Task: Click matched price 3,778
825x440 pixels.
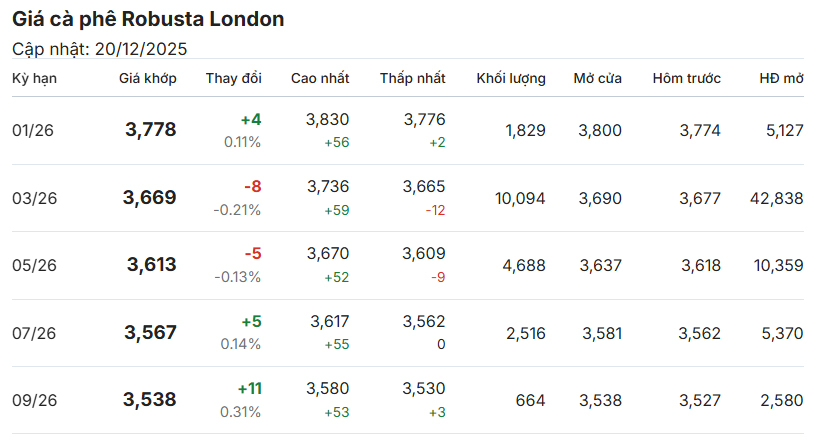Action: pos(150,130)
